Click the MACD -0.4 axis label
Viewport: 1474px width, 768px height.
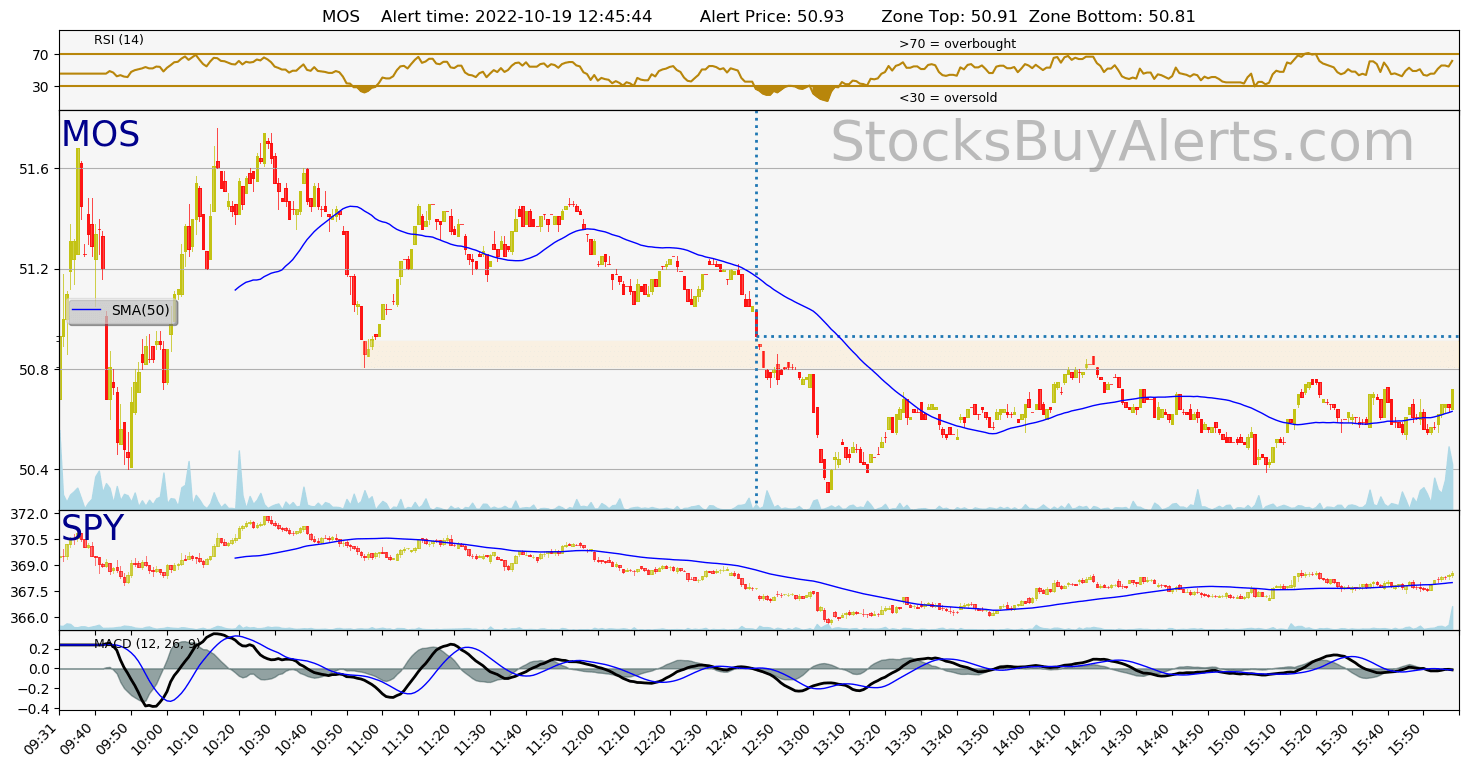[x=33, y=709]
